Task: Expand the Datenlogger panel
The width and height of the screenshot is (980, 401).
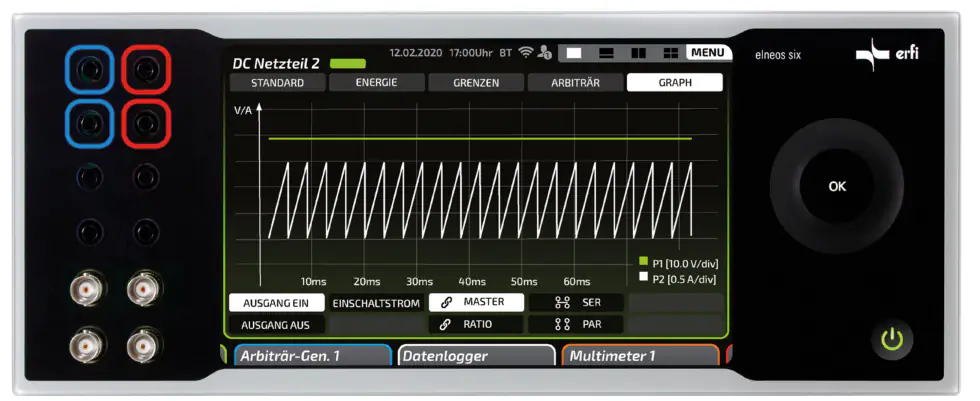Action: pos(476,356)
